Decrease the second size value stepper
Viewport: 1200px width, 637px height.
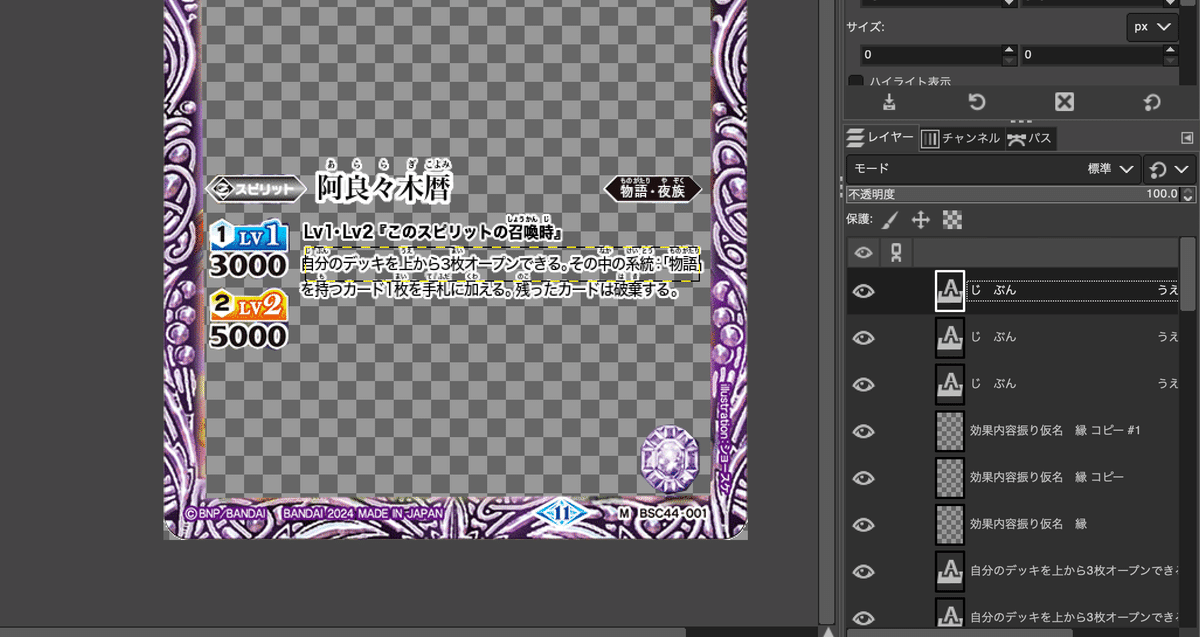[x=1171, y=60]
